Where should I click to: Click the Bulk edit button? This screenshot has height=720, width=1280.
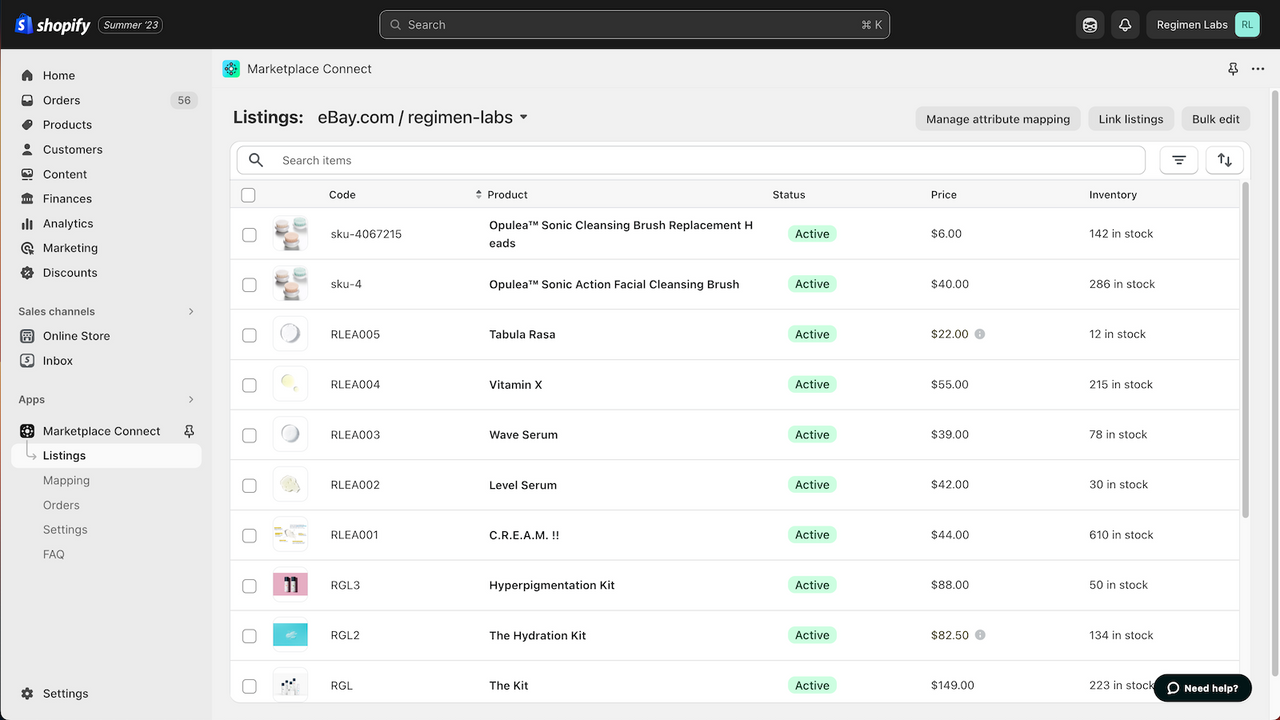coord(1215,118)
